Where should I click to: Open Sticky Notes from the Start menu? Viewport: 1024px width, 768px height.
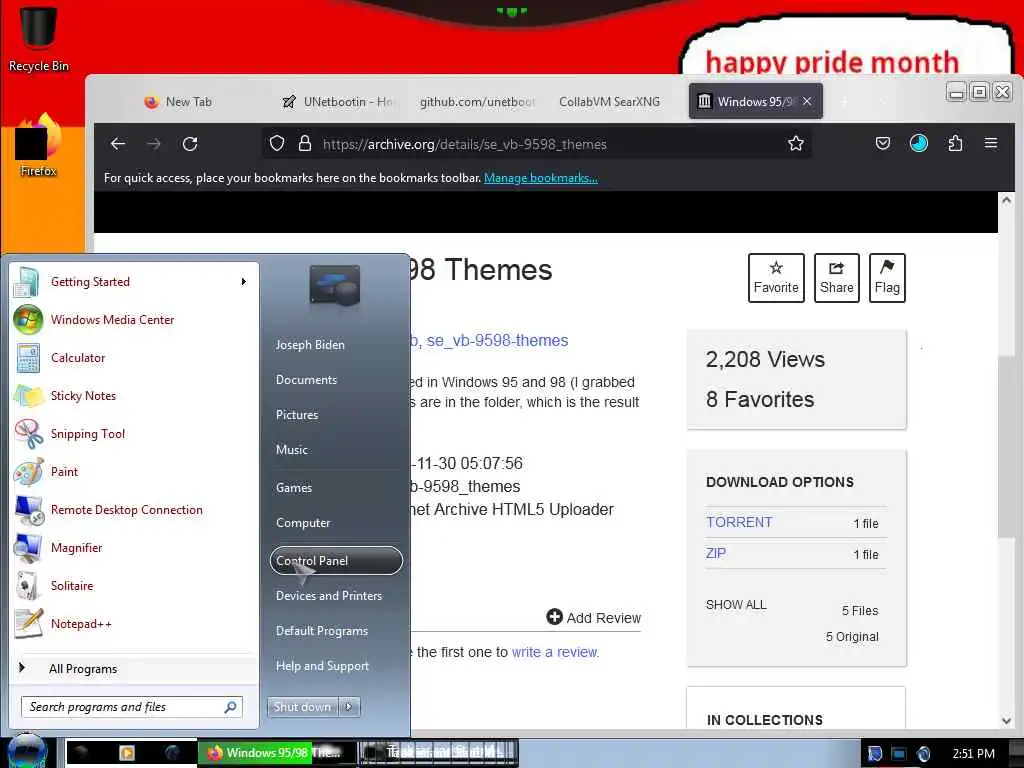click(134, 395)
